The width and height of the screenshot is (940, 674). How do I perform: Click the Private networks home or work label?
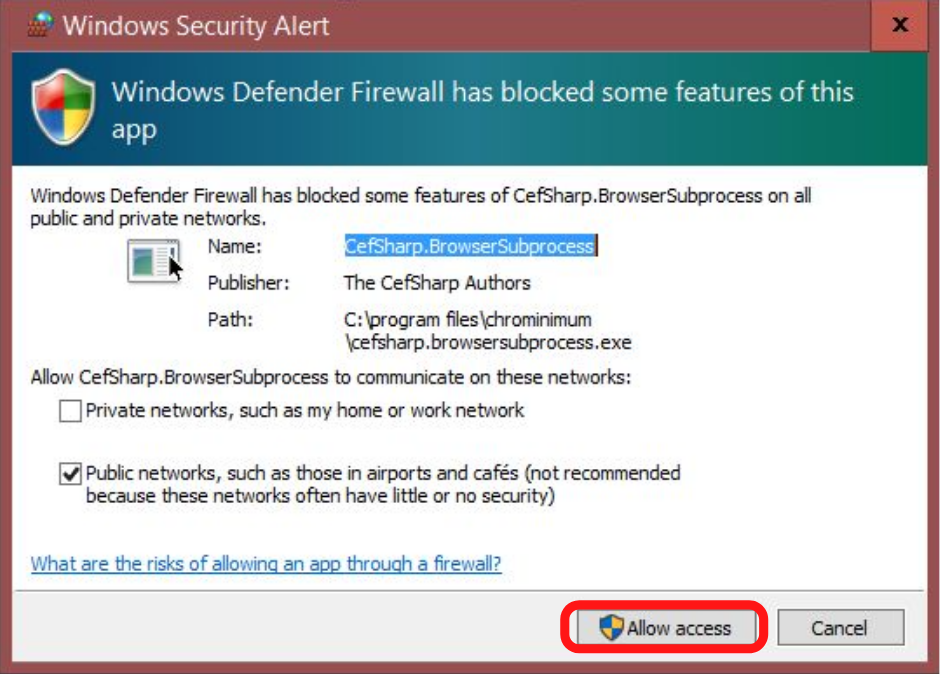coord(305,410)
